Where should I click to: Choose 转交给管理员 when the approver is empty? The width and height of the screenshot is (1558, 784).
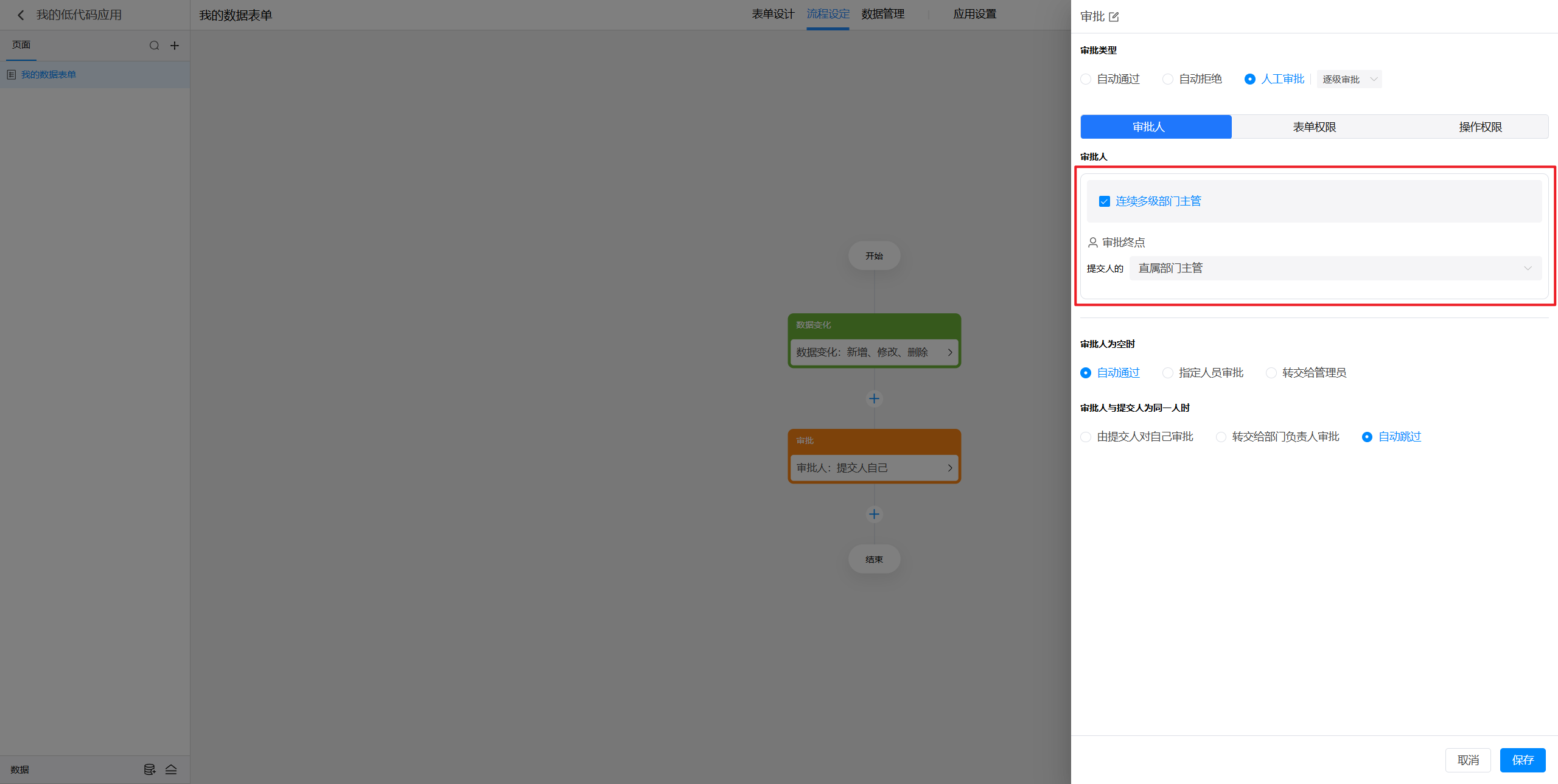(1271, 373)
